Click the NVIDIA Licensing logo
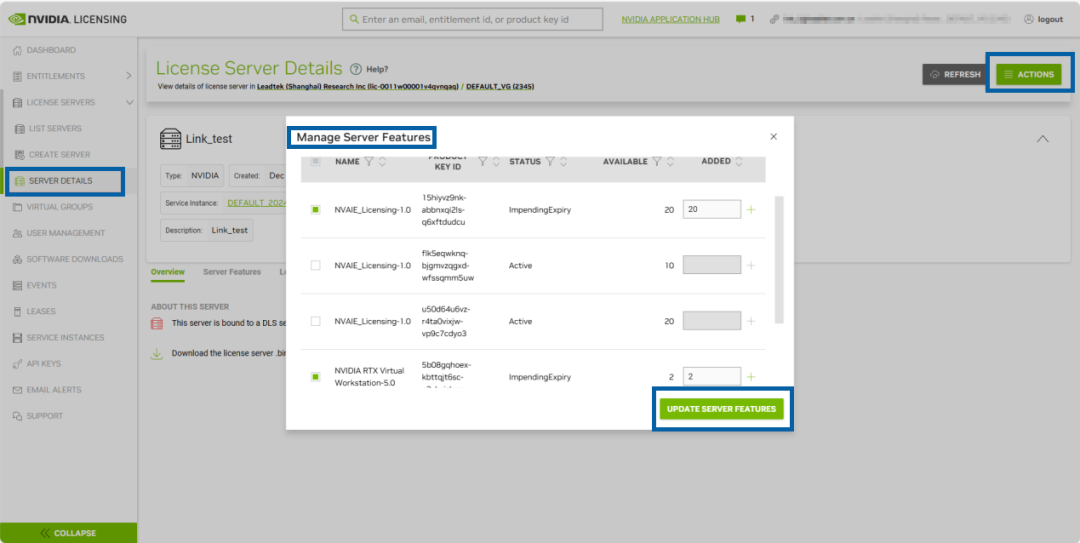Image resolution: width=1080 pixels, height=543 pixels. tap(68, 19)
